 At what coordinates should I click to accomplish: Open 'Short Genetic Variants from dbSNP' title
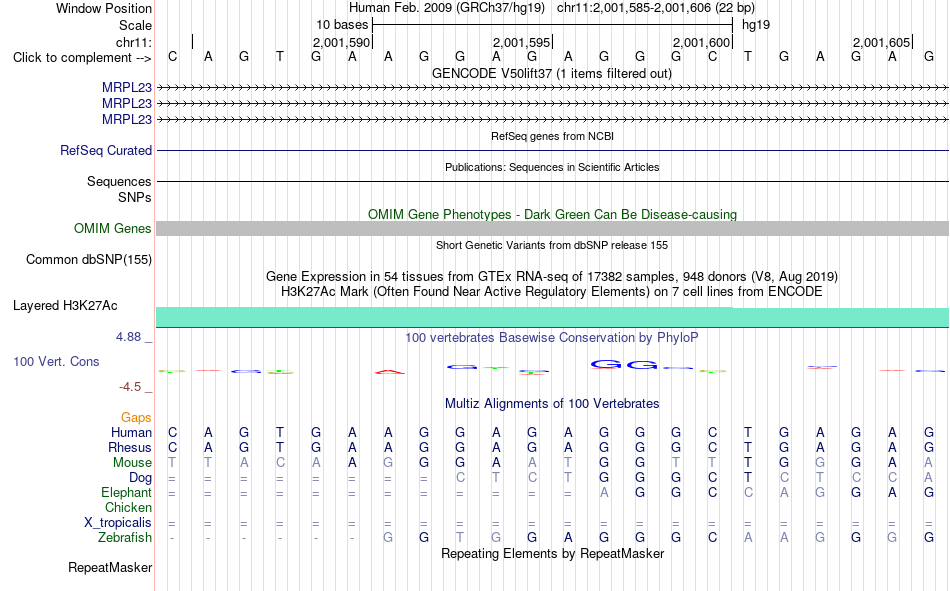552,245
